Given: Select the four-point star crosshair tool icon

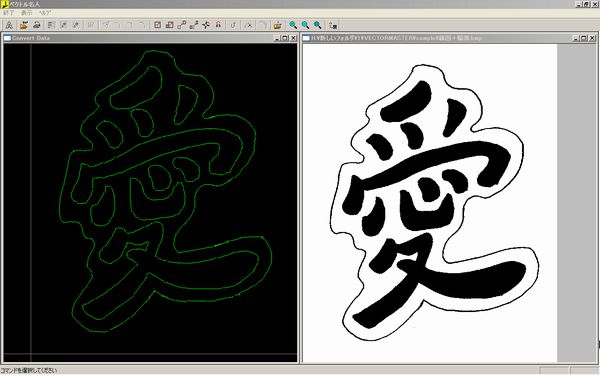Looking at the screenshot, I should (206, 25).
